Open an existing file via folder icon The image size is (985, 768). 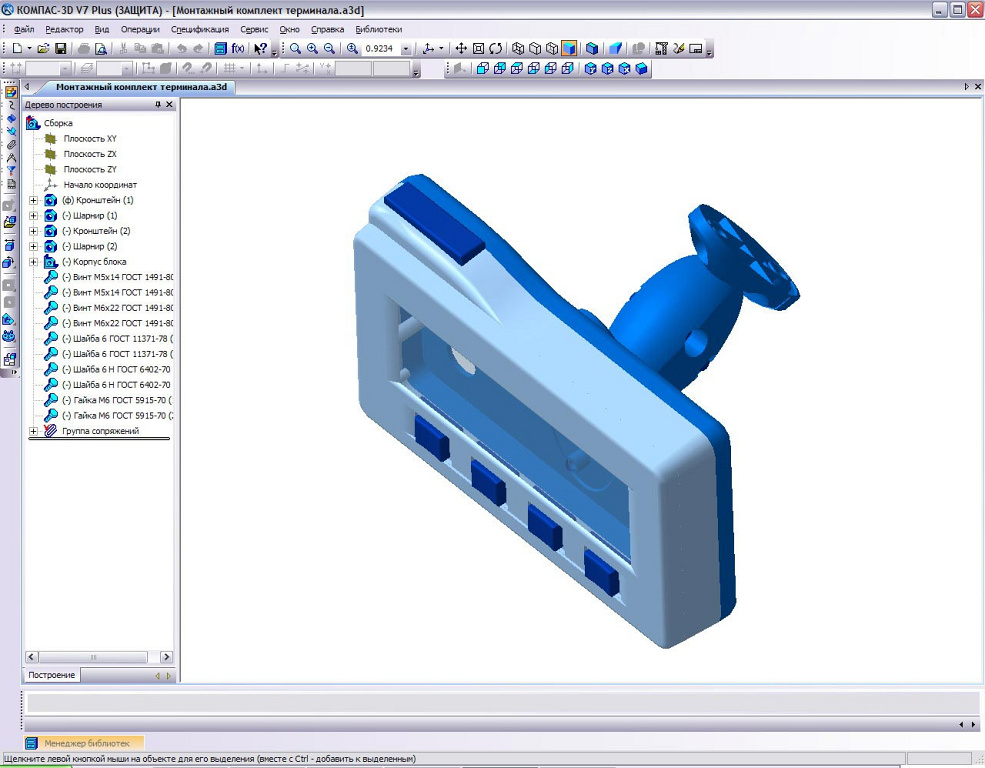pos(44,48)
